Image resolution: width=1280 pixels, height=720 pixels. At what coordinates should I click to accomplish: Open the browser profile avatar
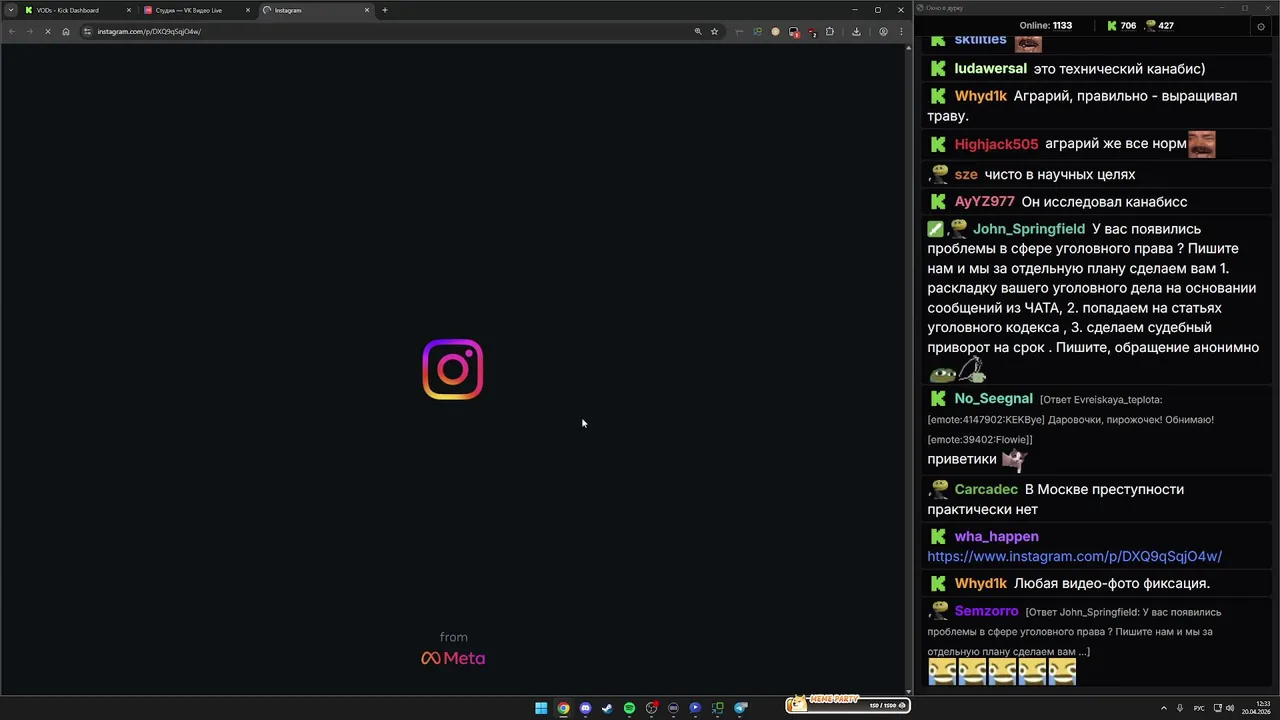coord(883,31)
